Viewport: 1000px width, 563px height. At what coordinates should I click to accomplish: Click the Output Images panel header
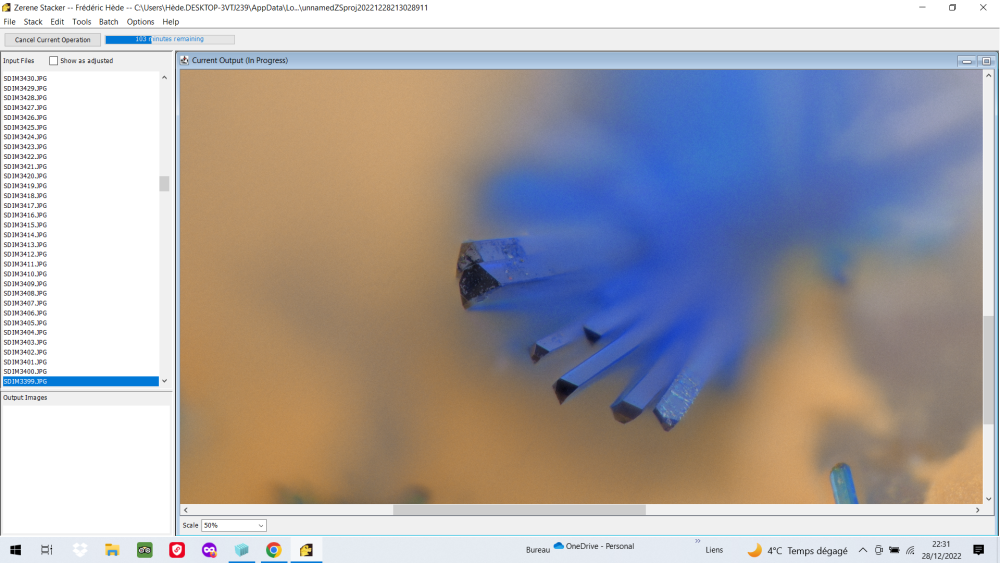pos(26,397)
